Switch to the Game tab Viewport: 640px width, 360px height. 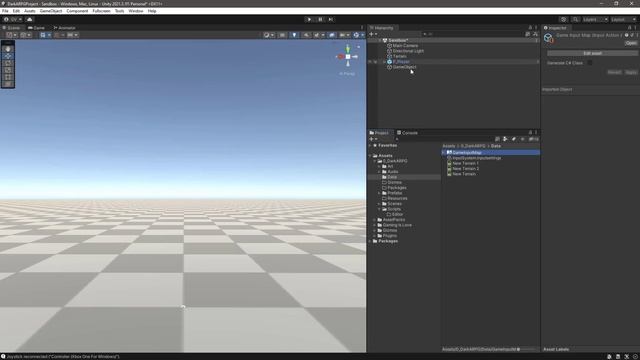pos(36,28)
